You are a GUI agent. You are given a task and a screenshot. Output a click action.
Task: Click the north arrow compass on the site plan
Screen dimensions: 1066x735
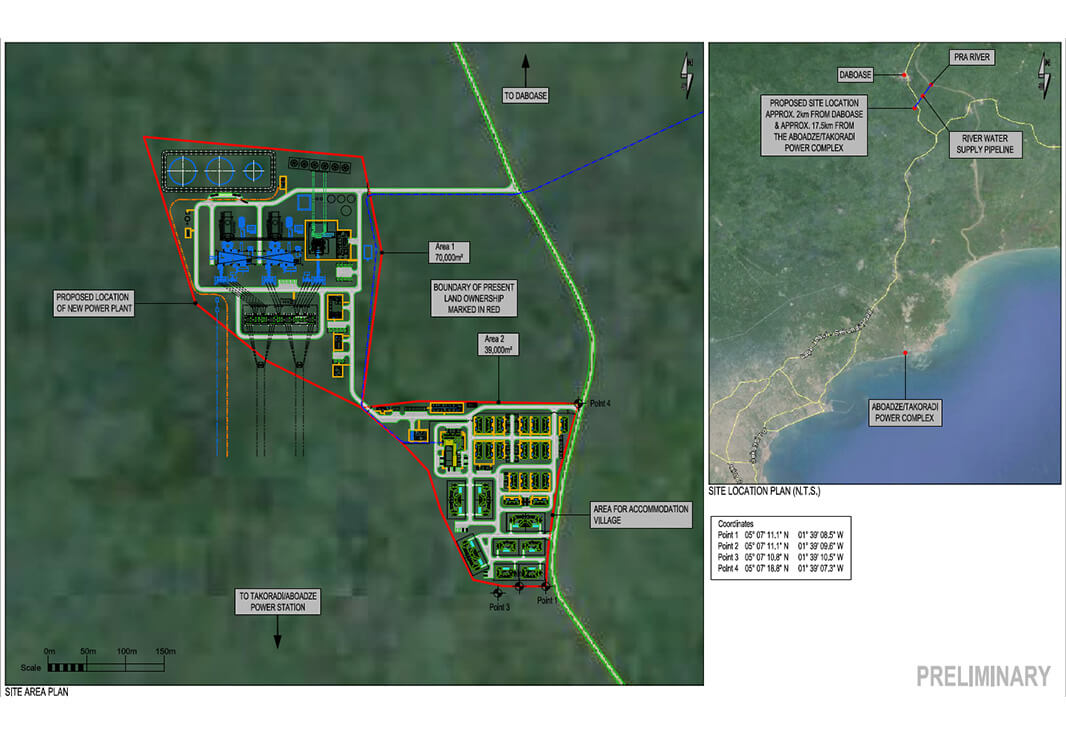pyautogui.click(x=685, y=77)
